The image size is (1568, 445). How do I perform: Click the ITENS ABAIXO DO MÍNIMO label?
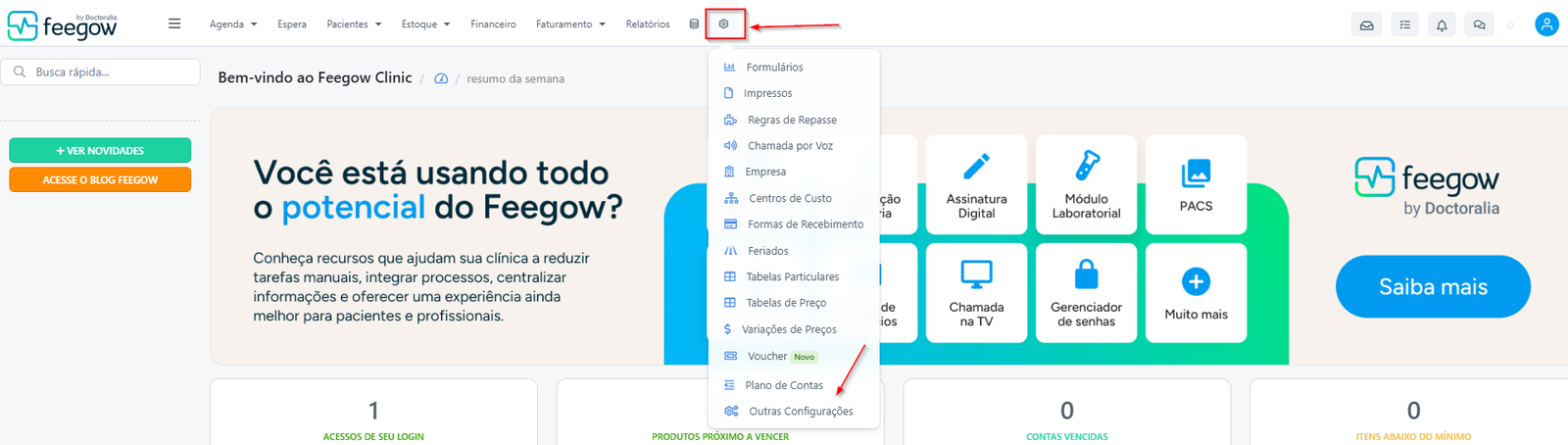coord(1413,436)
